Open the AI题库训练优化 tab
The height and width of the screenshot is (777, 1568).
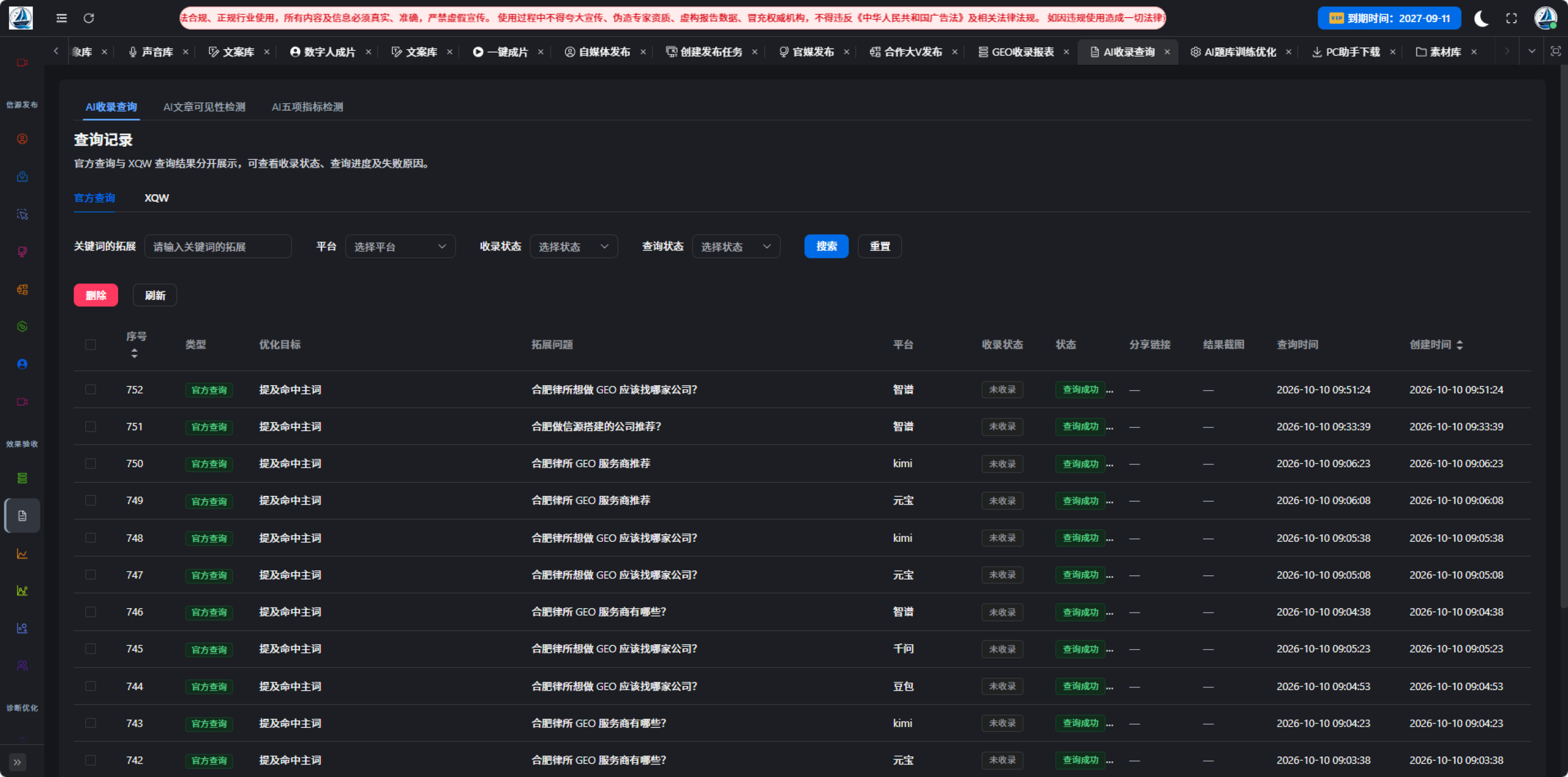coord(1239,52)
